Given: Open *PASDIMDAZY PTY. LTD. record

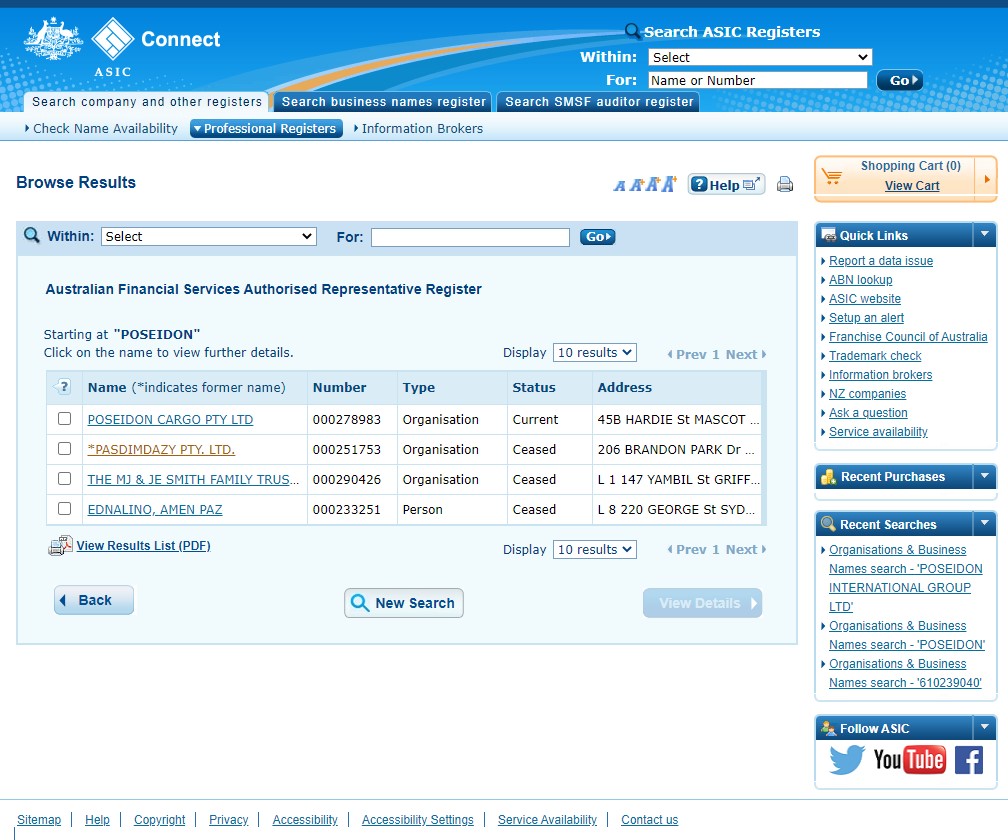Looking at the screenshot, I should click(161, 449).
